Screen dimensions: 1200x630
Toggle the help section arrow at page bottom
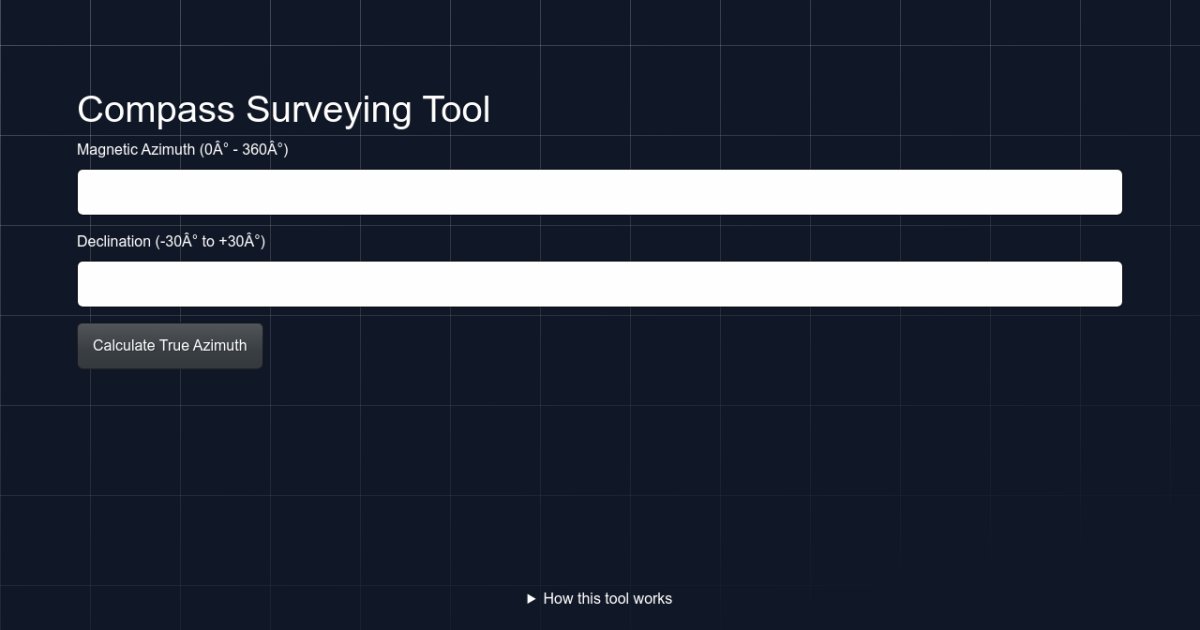coord(532,599)
